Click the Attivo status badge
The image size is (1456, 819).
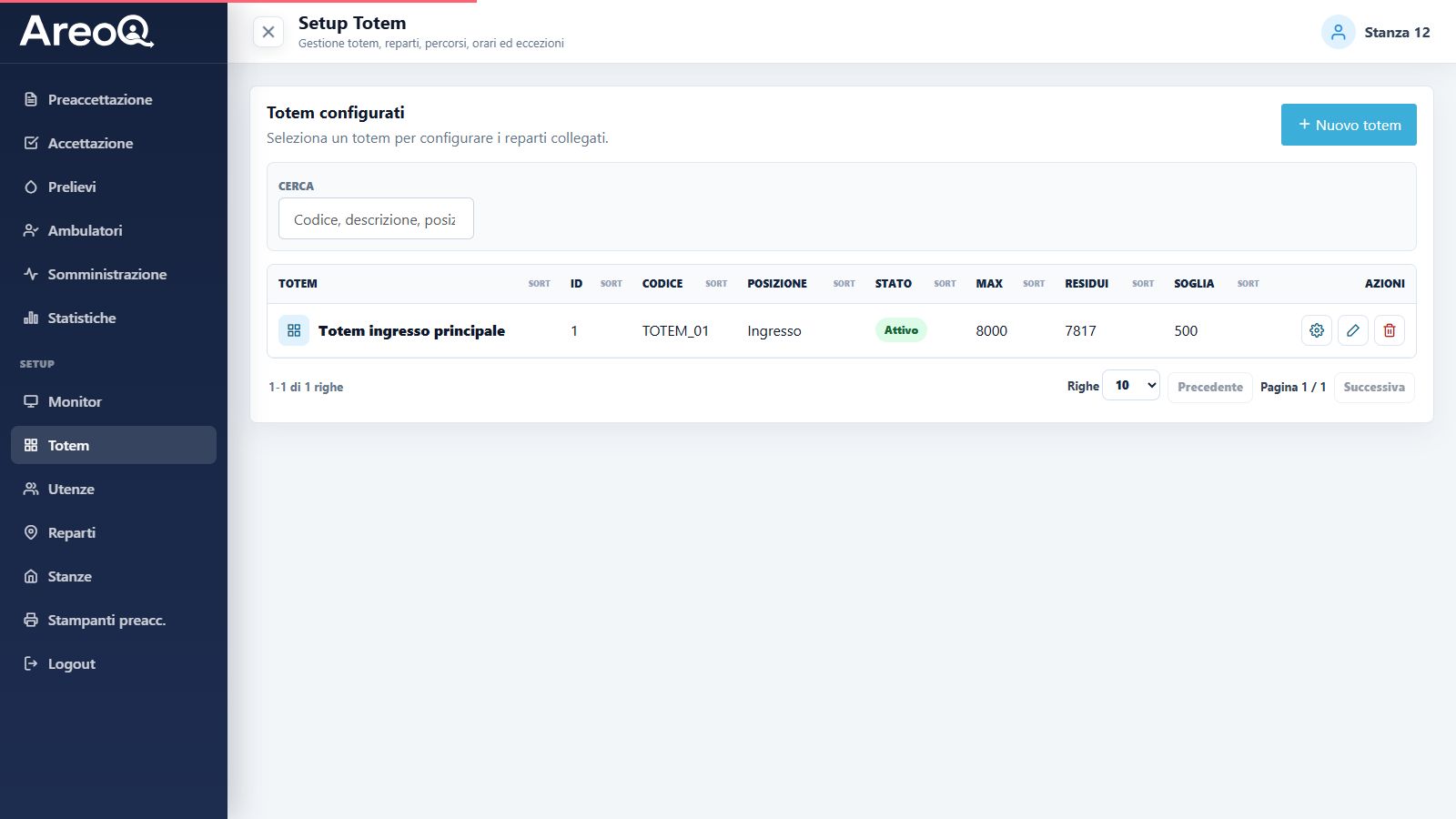[901, 329]
